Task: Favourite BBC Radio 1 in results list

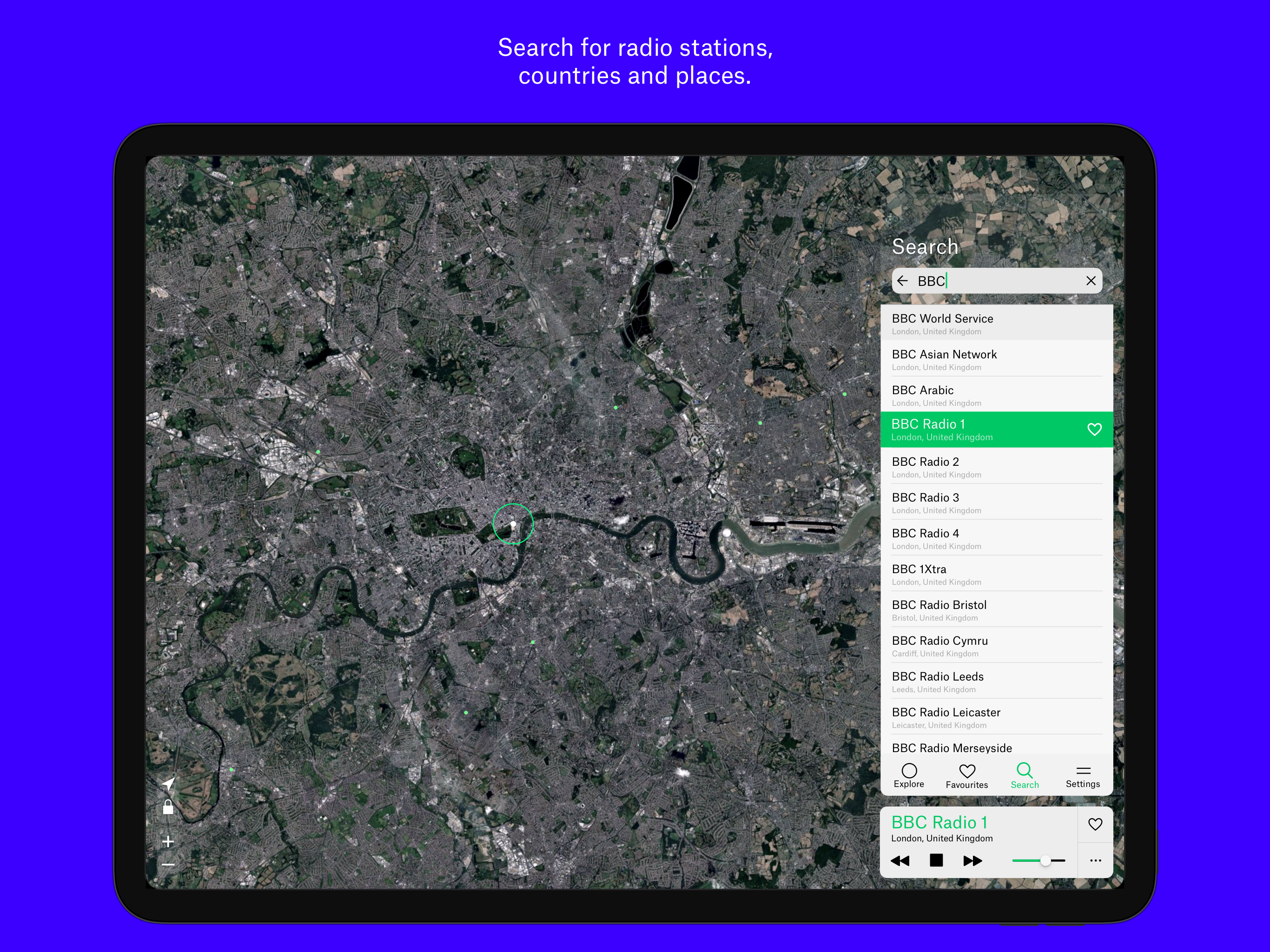Action: 1094,430
